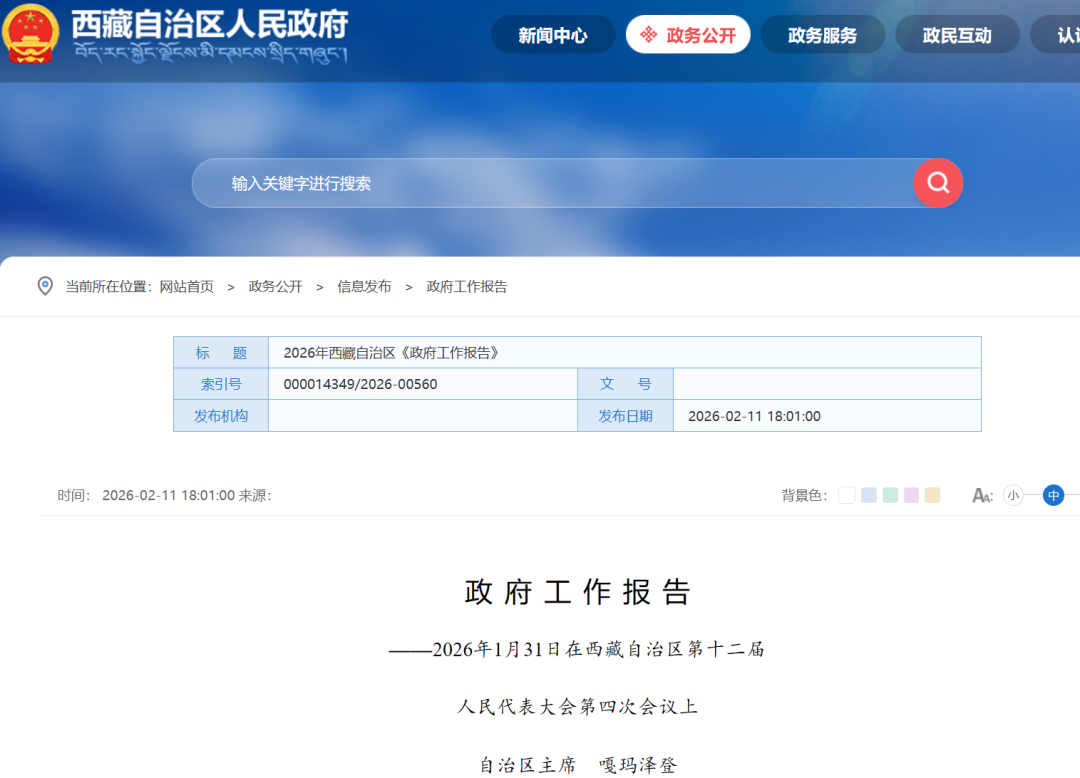Click 政府工作报告 breadcrumb link

[467, 286]
